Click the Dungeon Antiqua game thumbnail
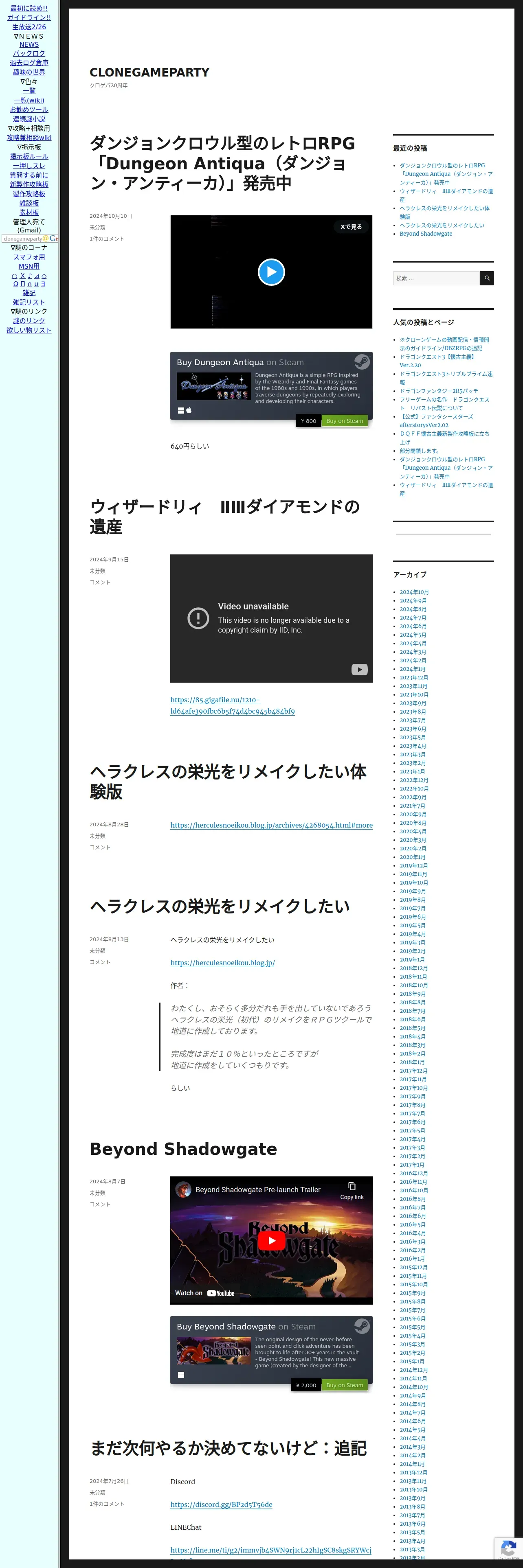This screenshot has height=1568, width=523. (x=213, y=386)
